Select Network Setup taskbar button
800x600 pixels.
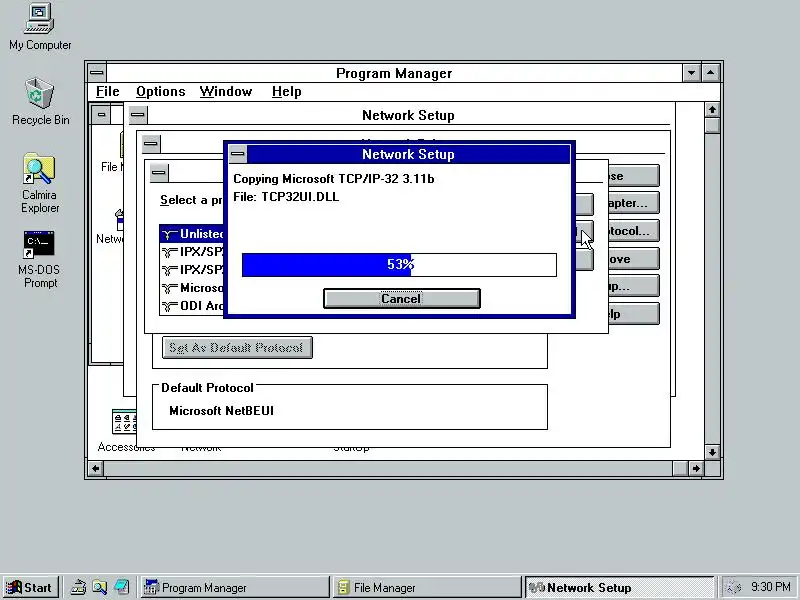(x=619, y=587)
